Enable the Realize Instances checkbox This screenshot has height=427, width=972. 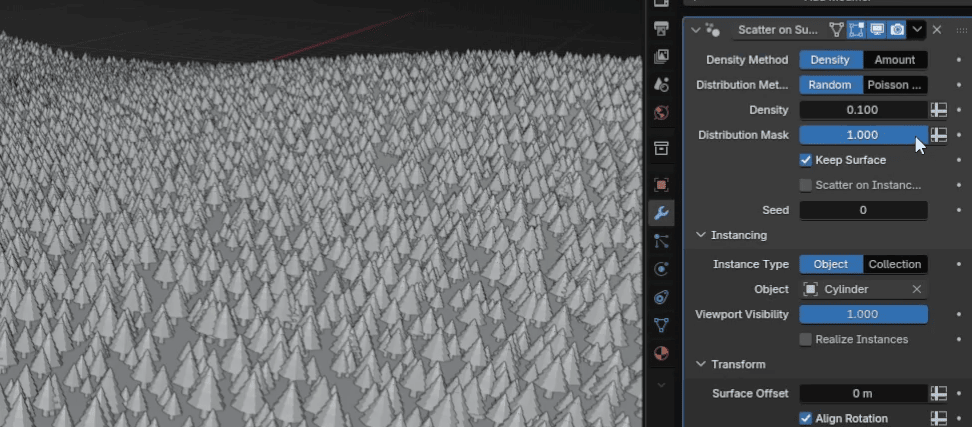pyautogui.click(x=806, y=339)
